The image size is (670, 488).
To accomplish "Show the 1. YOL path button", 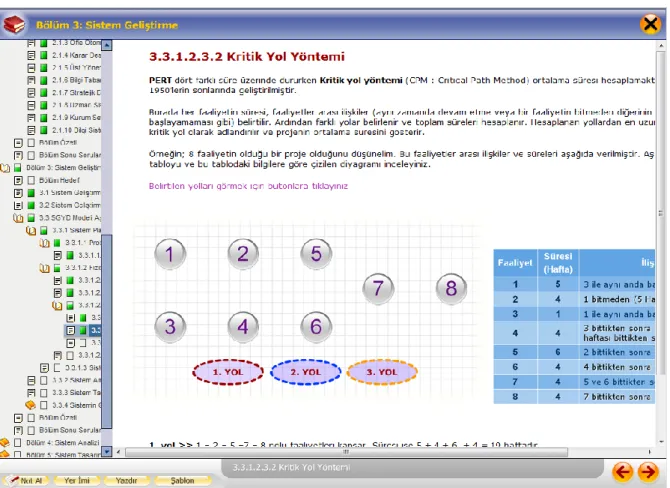I will point(228,372).
